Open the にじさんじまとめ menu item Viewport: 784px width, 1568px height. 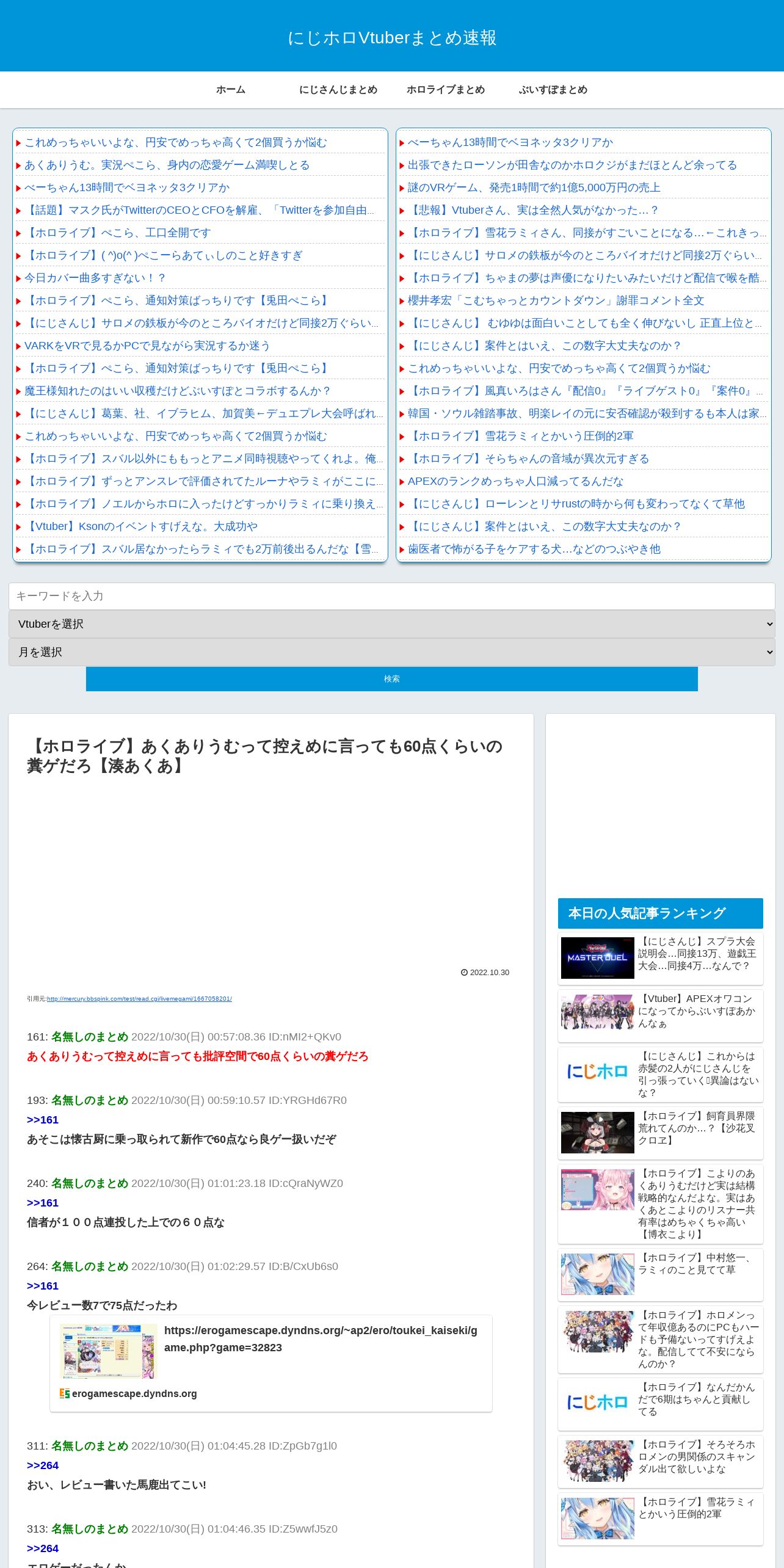coord(338,90)
